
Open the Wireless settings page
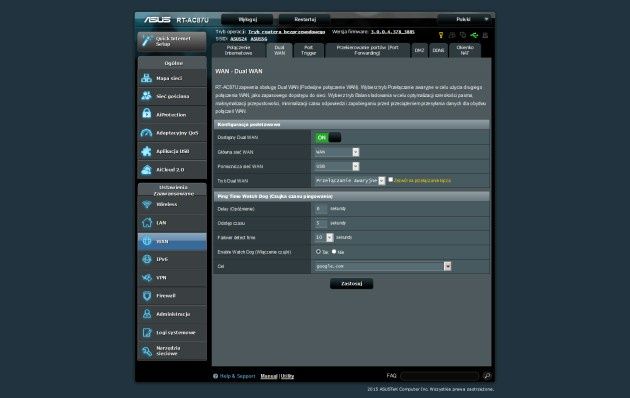[x=172, y=204]
